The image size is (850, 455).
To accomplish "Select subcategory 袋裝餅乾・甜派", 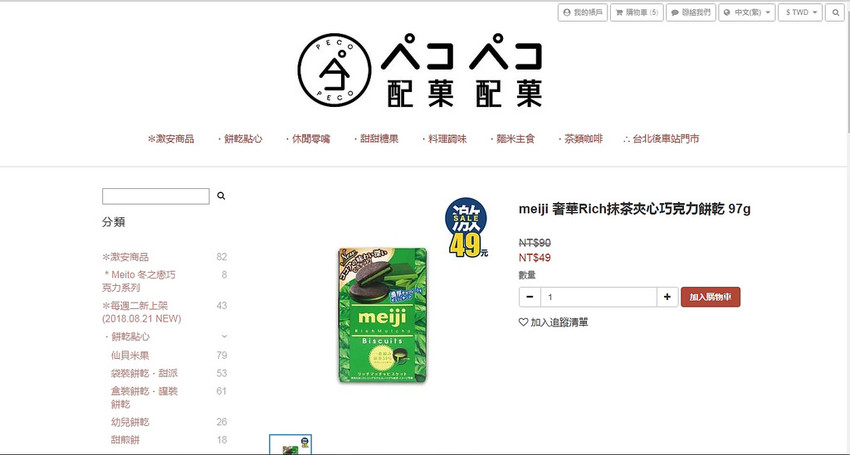I will [144, 373].
